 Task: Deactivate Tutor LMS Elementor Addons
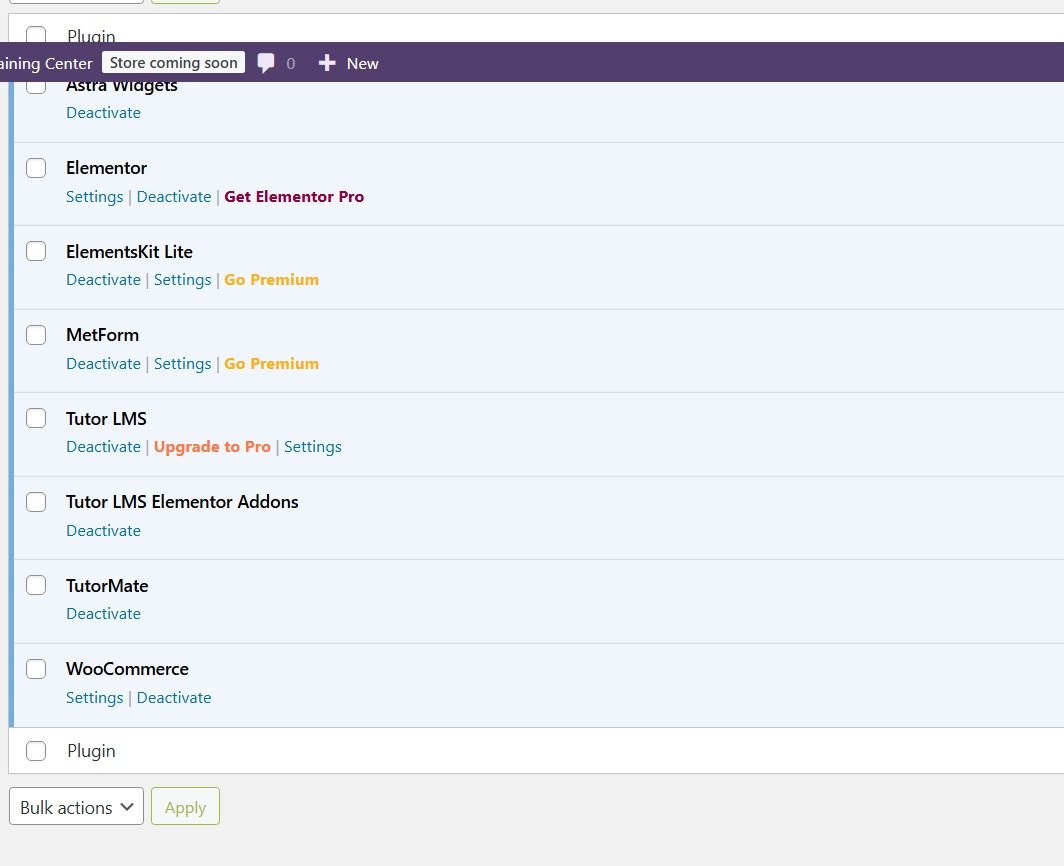[x=103, y=531]
